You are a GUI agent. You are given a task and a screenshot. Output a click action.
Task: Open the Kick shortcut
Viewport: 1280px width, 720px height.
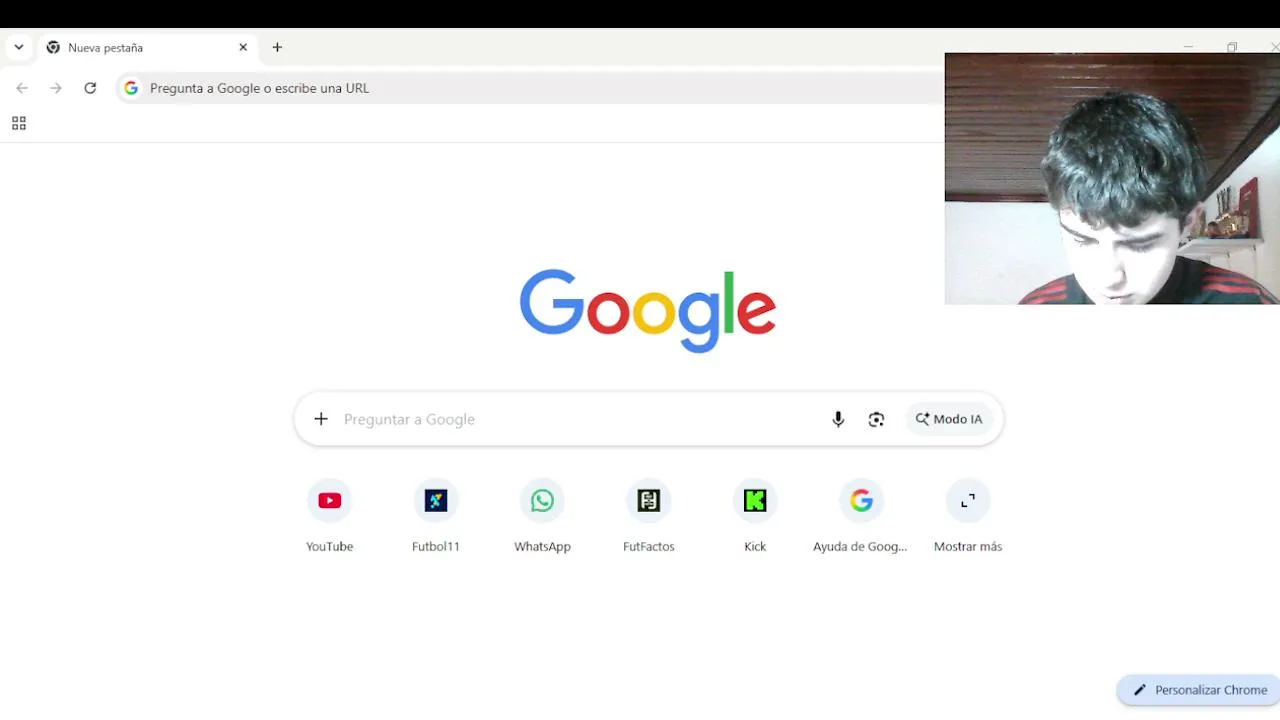(x=755, y=517)
